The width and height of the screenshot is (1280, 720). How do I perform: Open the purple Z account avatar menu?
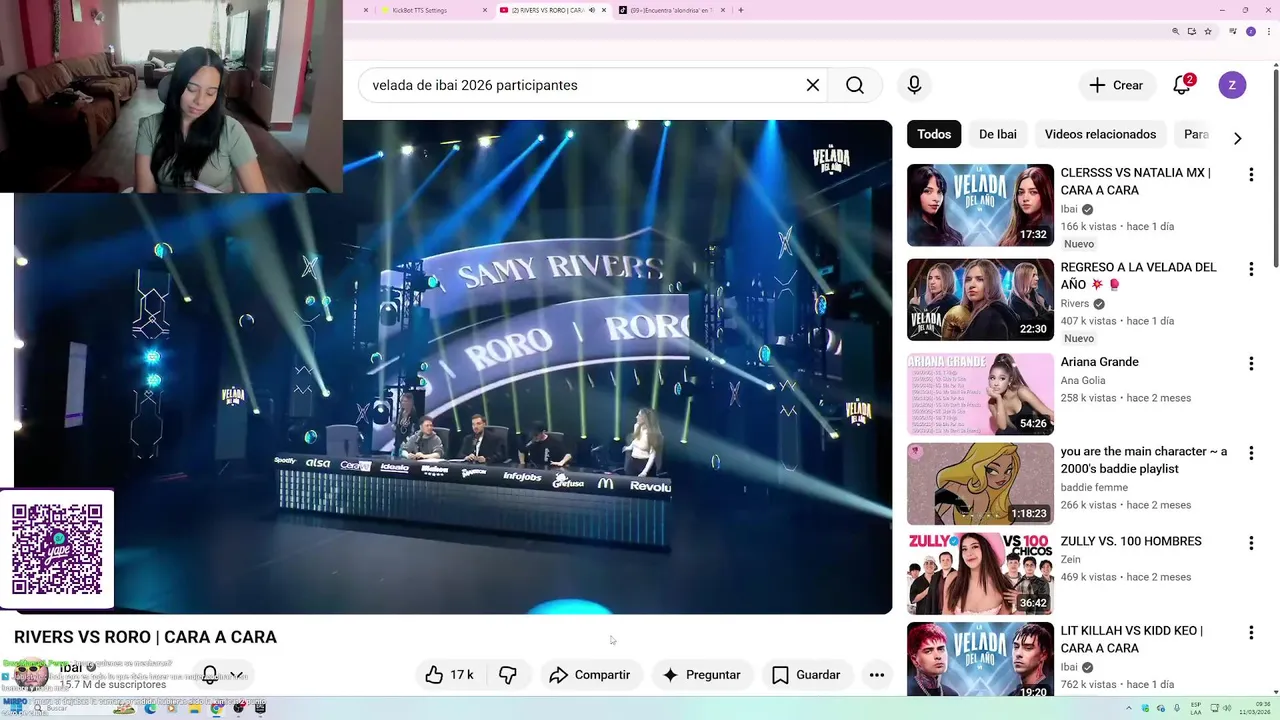coord(1232,85)
